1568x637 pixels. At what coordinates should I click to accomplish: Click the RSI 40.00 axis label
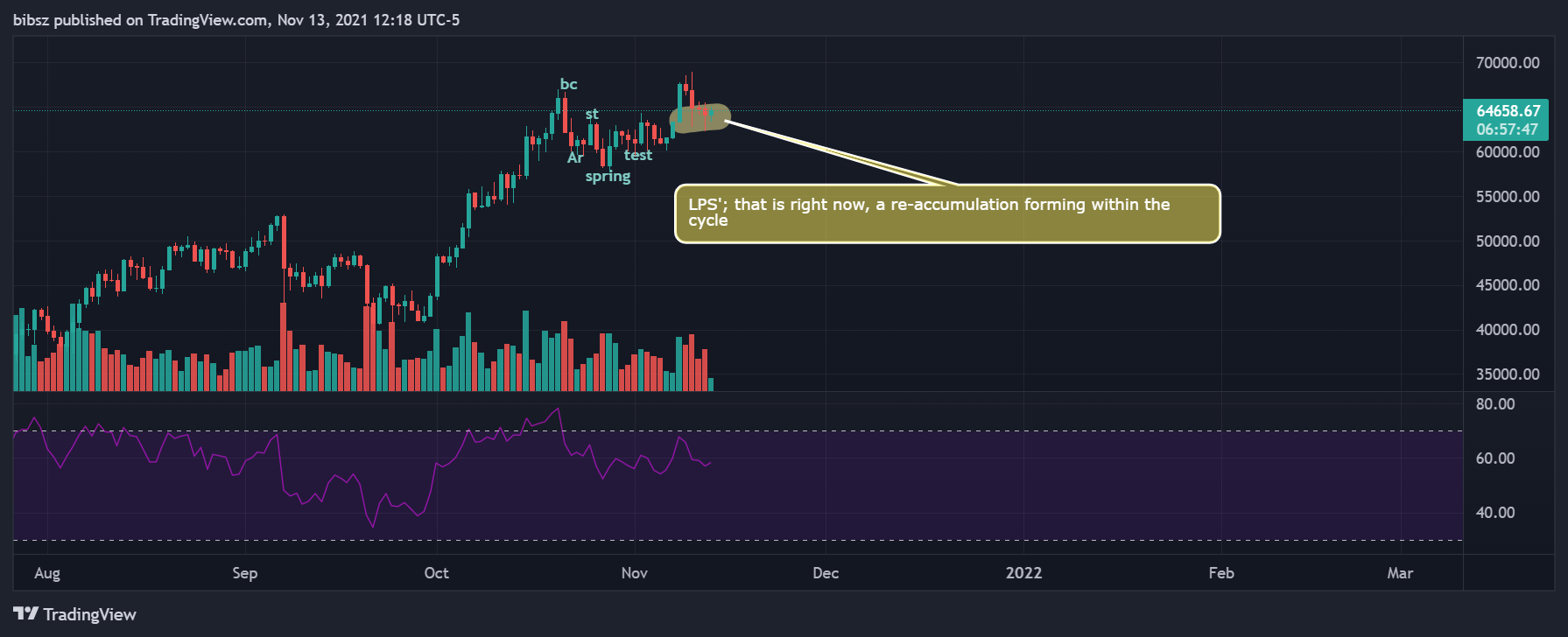(x=1495, y=513)
